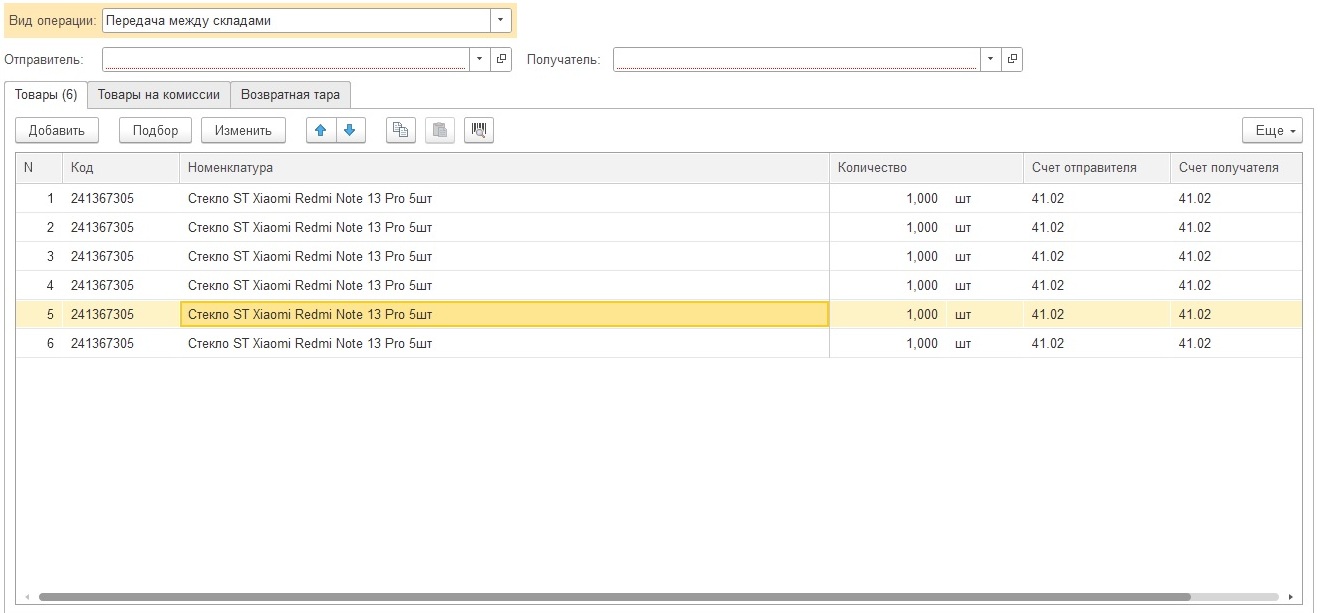Screen dimensions: 1328x613
Task: Click the scrollbar right arrow
Action: [1292, 596]
